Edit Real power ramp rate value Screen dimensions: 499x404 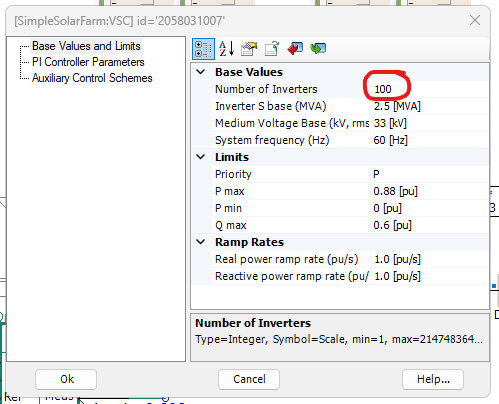pyautogui.click(x=429, y=259)
